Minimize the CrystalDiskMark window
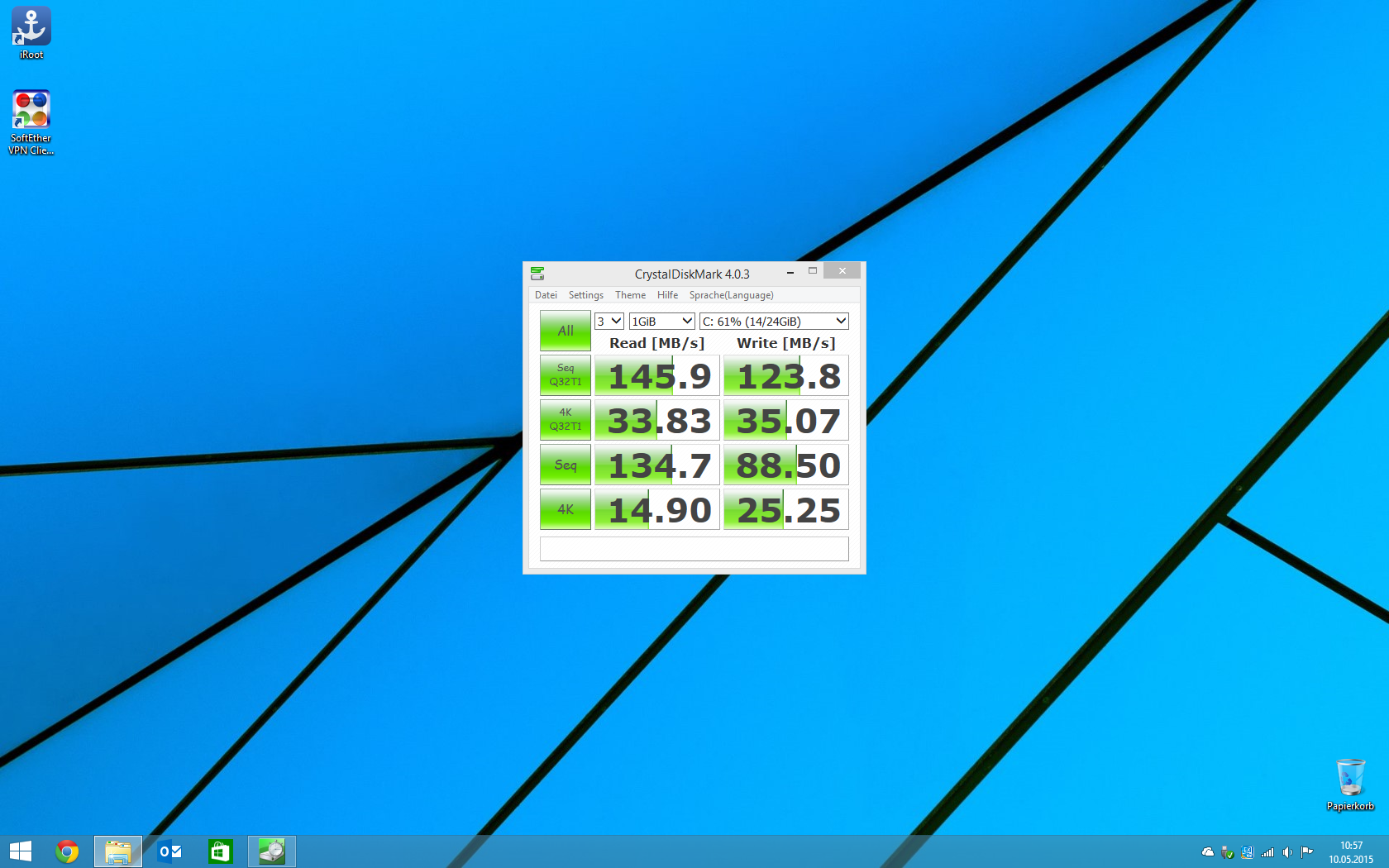1389x868 pixels. (790, 271)
